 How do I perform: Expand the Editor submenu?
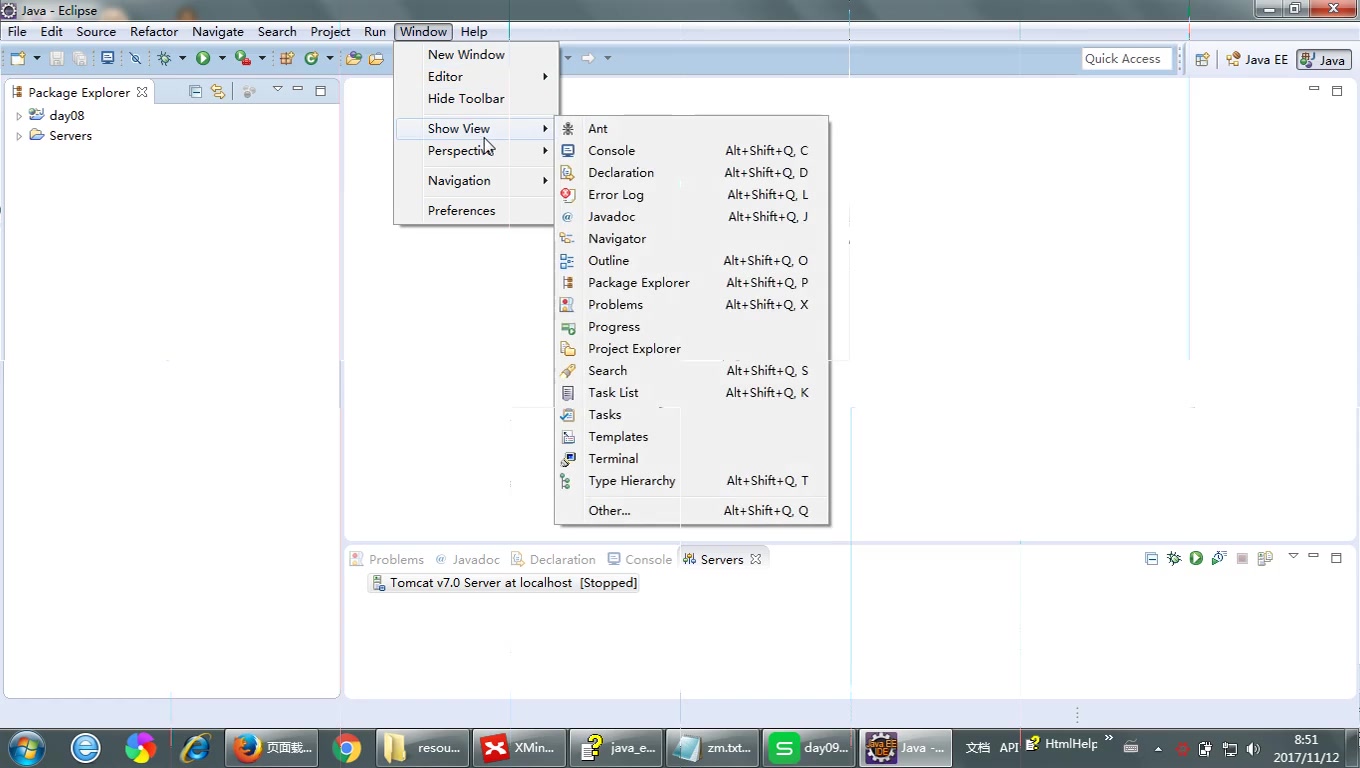coord(476,77)
